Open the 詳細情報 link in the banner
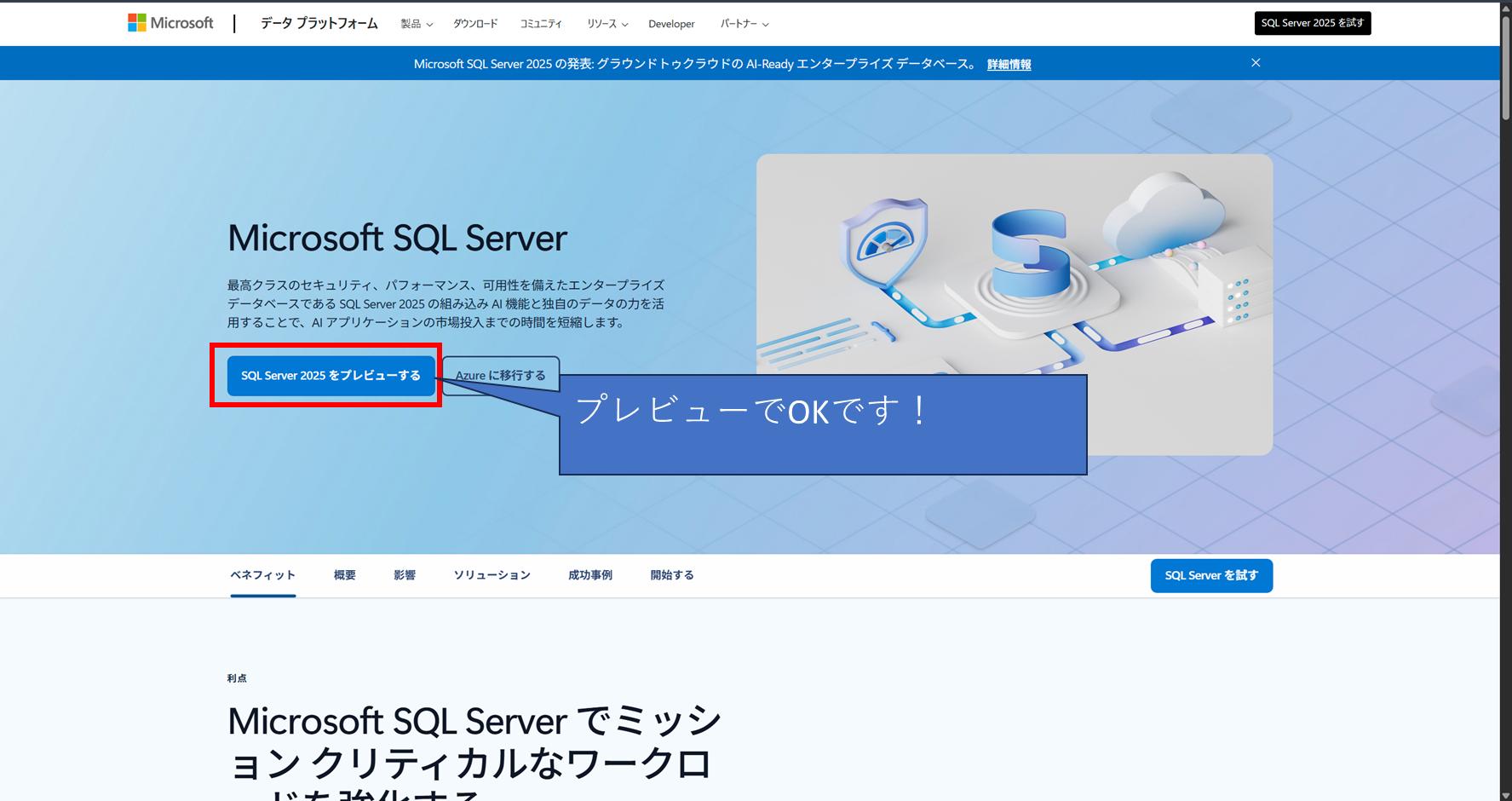 pos(1008,64)
